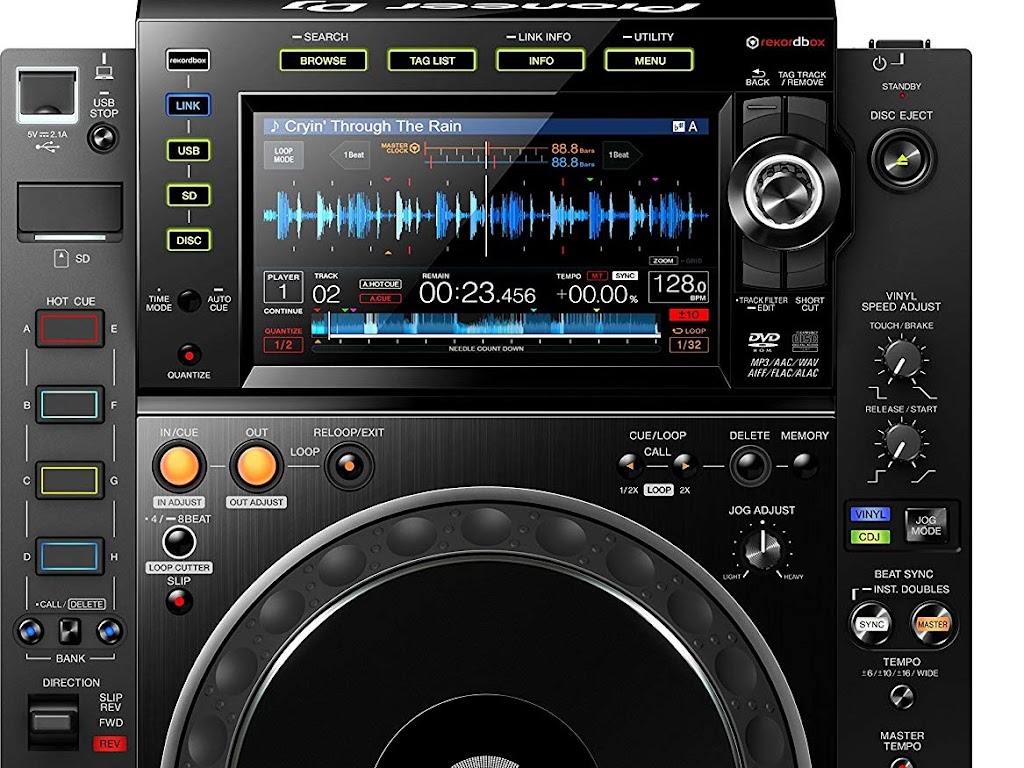Push the MEMORY button
The height and width of the screenshot is (768, 1024).
805,465
